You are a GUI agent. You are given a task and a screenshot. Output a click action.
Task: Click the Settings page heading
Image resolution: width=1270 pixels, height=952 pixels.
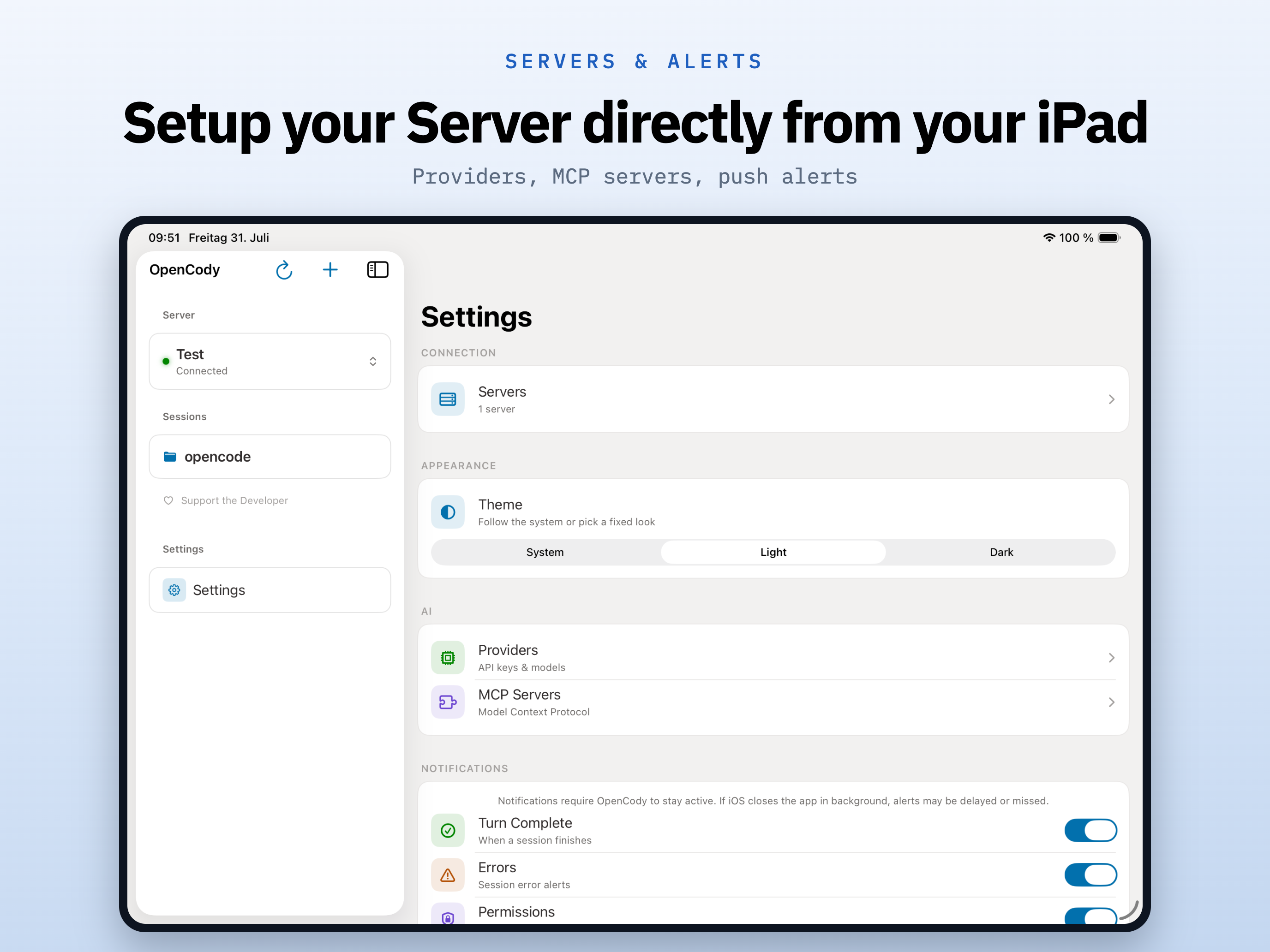tap(477, 317)
